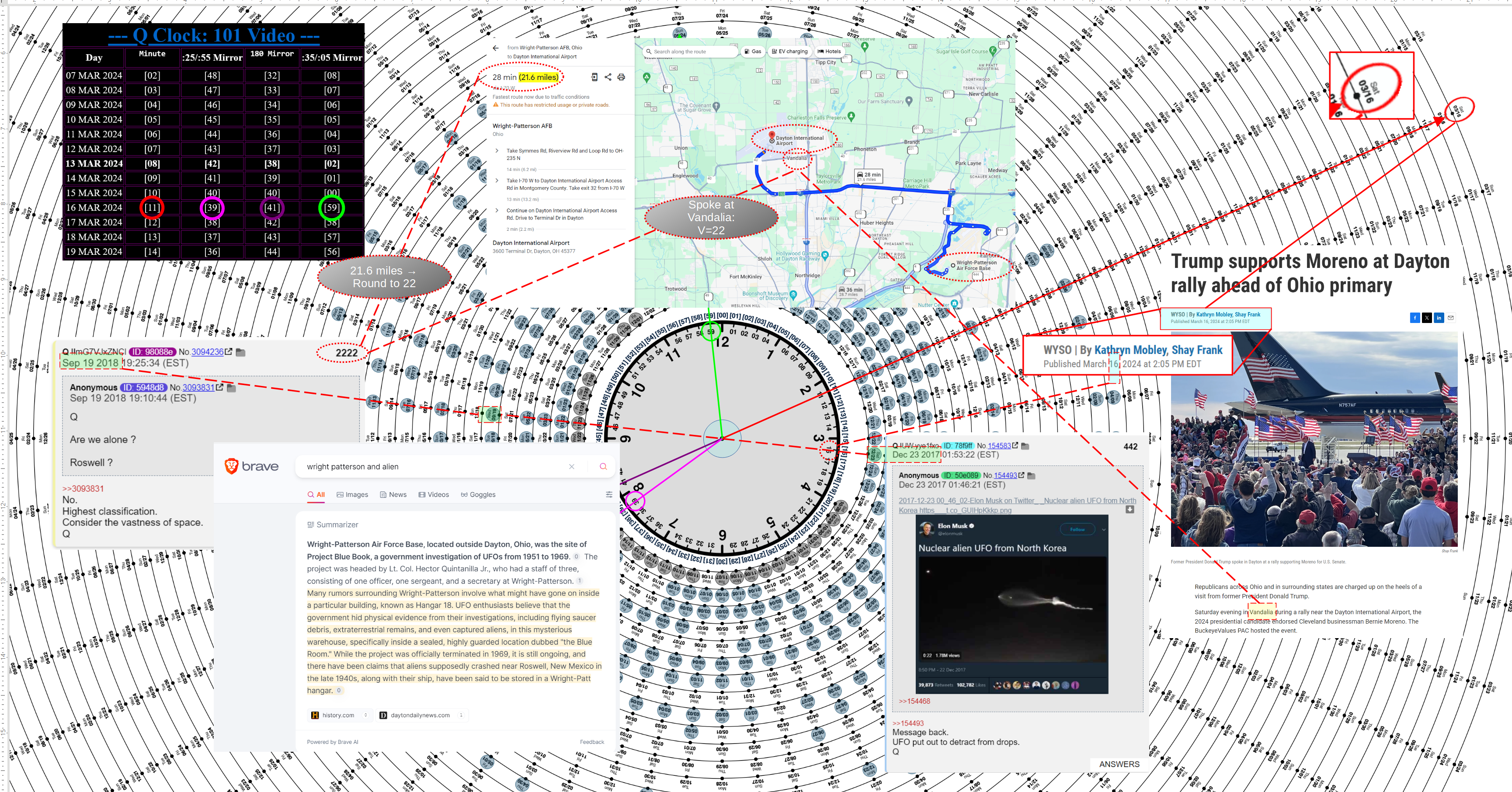Open post number link 3093831
This screenshot has height=792, width=1512.
point(198,388)
